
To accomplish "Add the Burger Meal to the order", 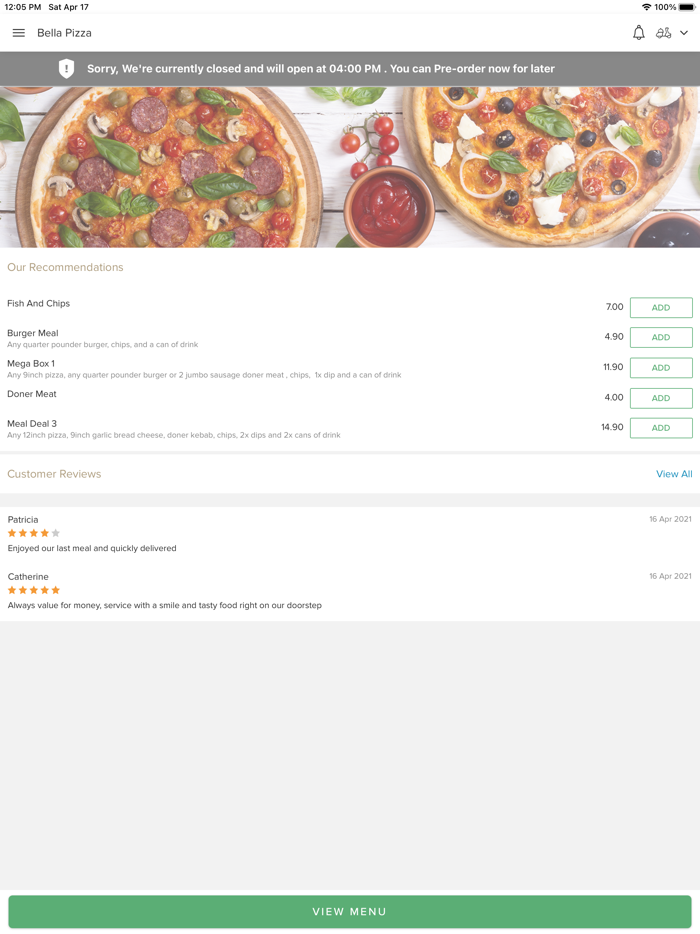I will tap(661, 337).
